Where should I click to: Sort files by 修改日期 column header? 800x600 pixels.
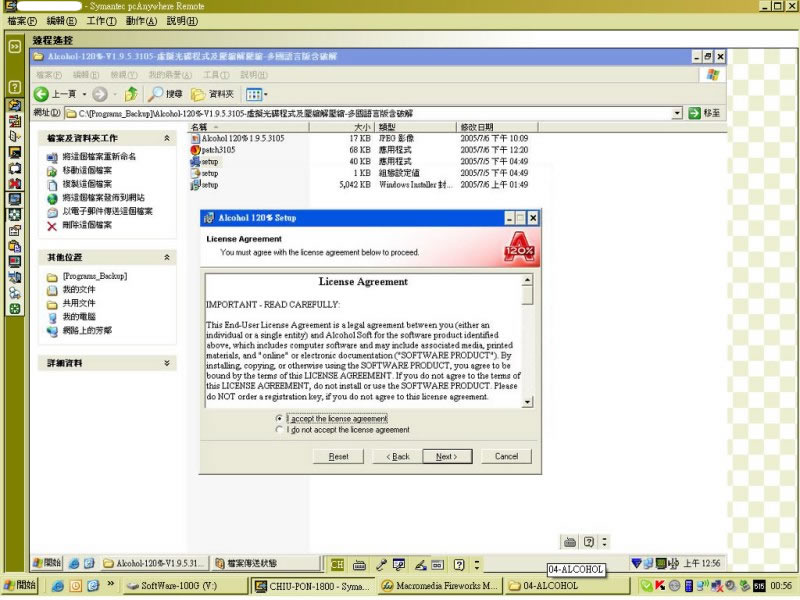[497, 127]
